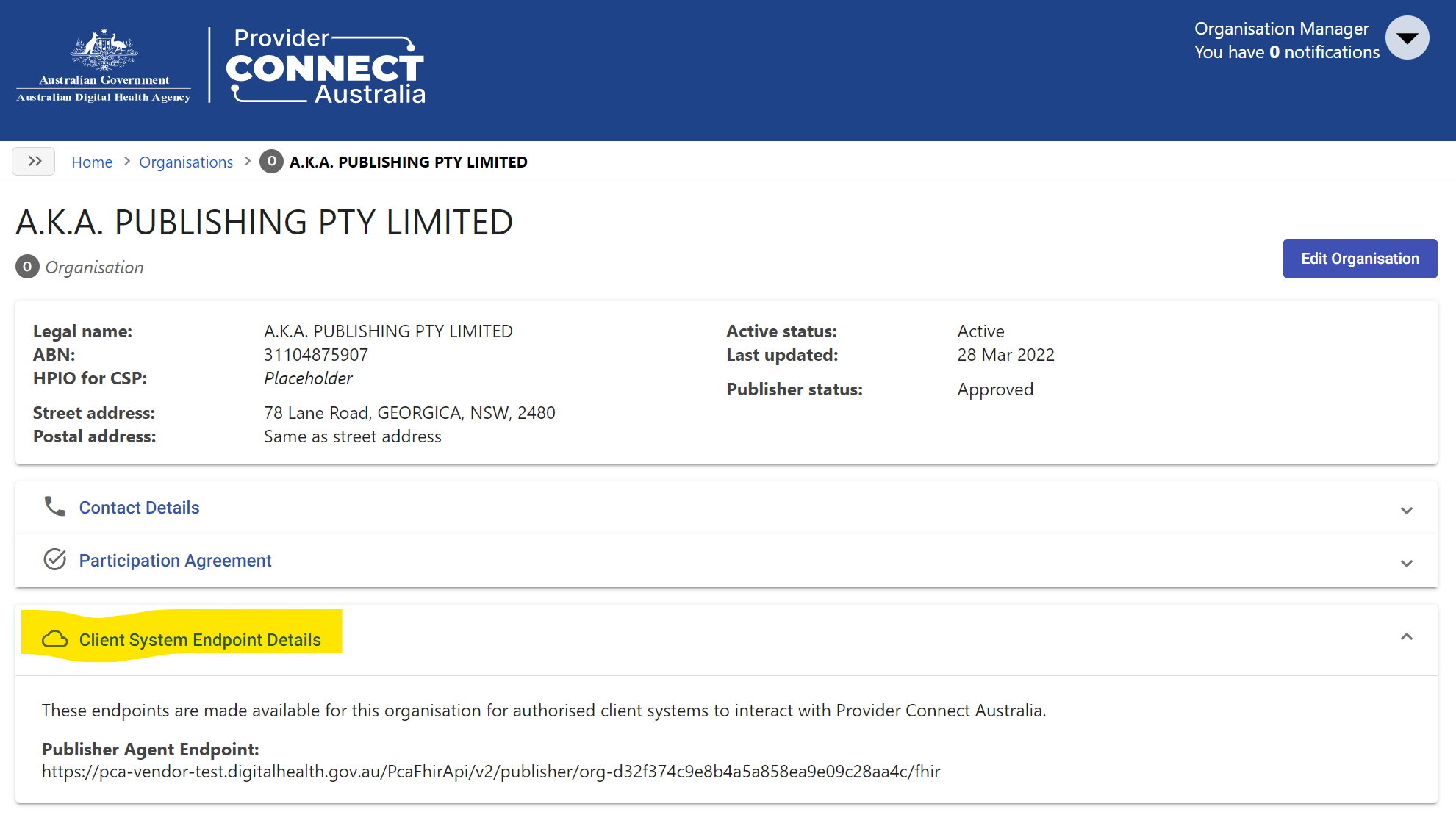This screenshot has width=1456, height=823.
Task: Click the Edit Organisation button
Action: (x=1360, y=259)
